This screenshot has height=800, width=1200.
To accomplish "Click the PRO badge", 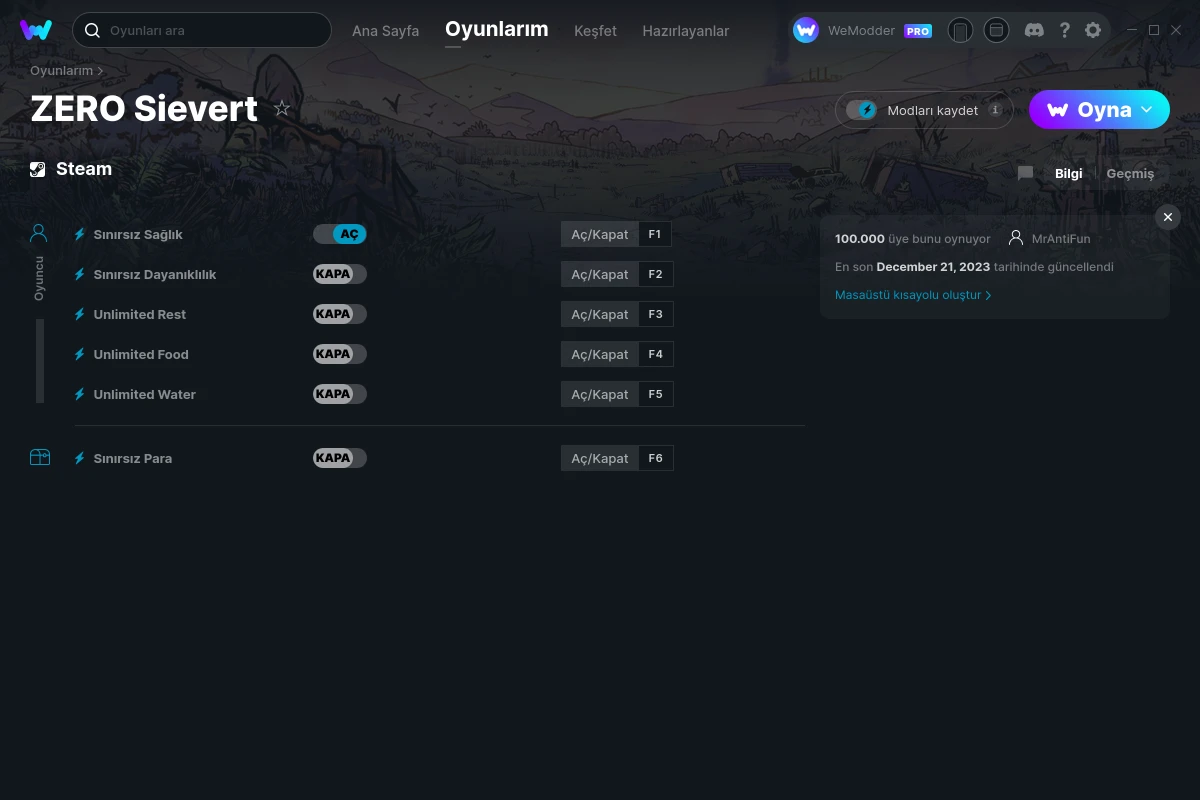I will [918, 31].
